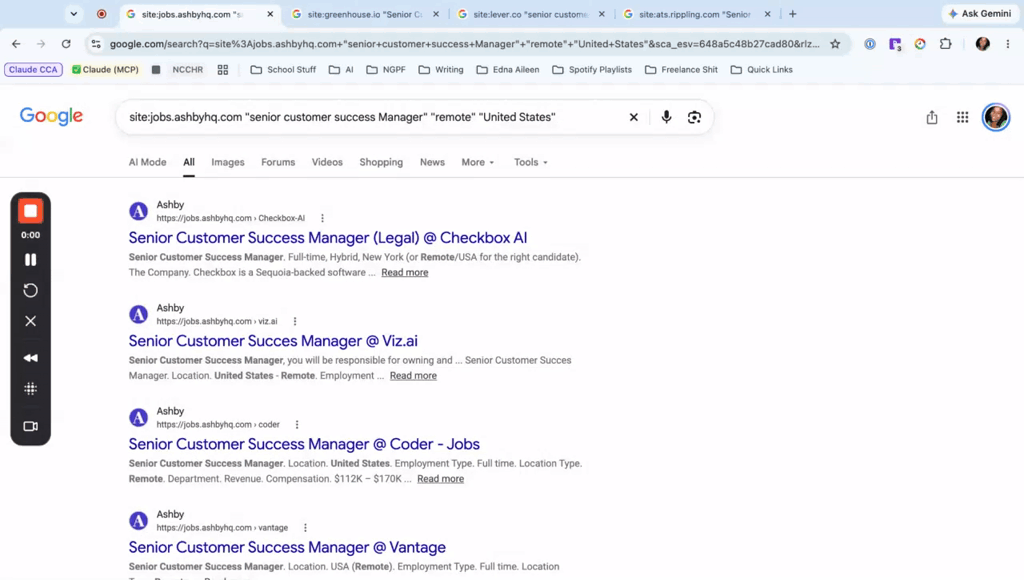Expand the Quick Links bookmark folder

[761, 69]
